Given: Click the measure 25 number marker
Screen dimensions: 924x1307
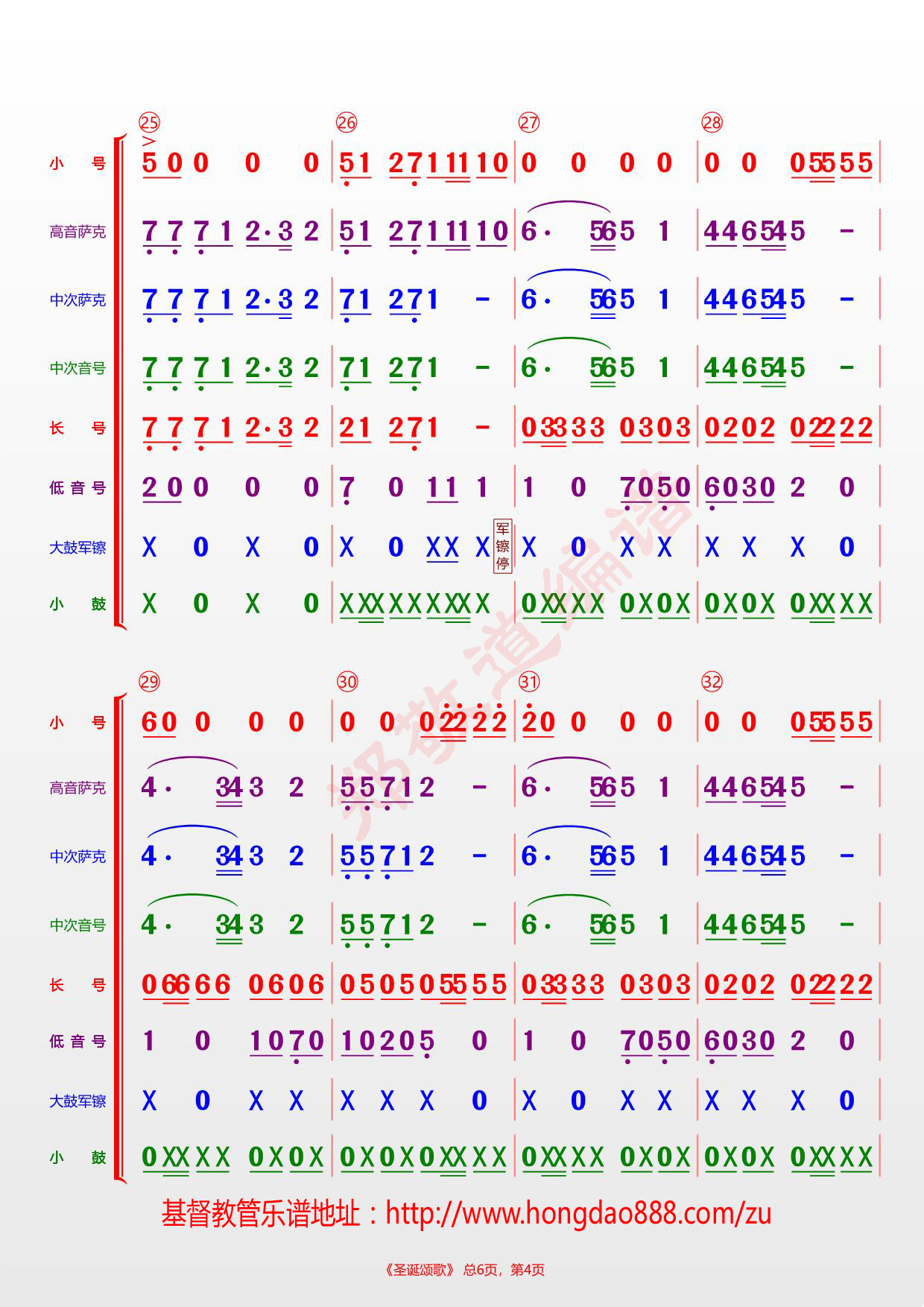Looking at the screenshot, I should pyautogui.click(x=149, y=123).
